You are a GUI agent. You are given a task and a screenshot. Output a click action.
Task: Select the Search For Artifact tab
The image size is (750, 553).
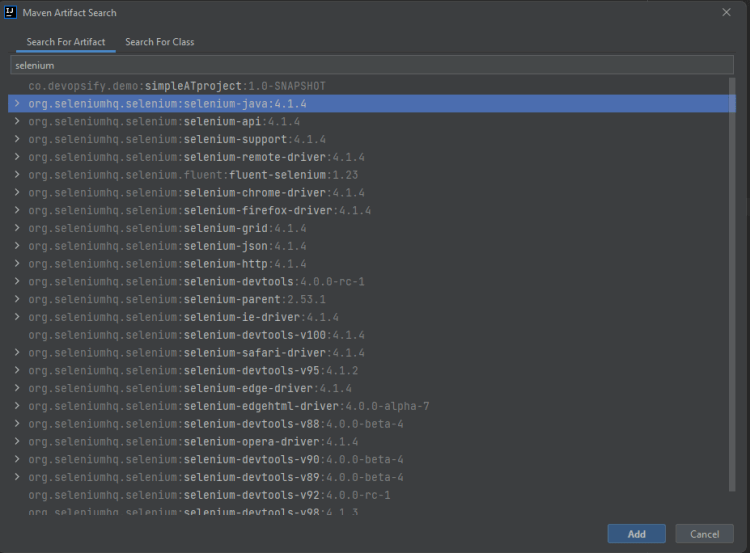(66, 42)
